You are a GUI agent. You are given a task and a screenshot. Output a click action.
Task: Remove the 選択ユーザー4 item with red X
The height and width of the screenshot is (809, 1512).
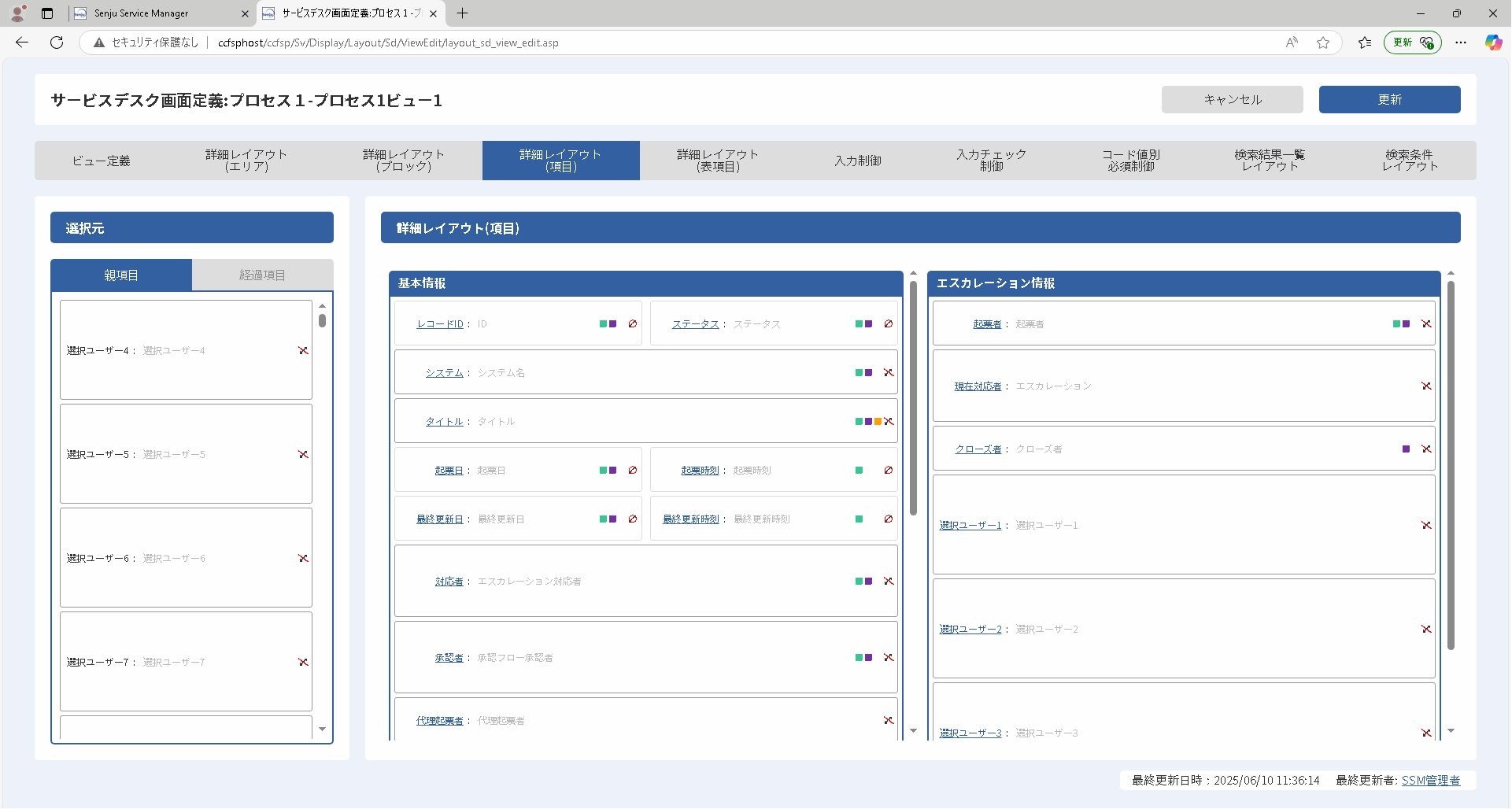point(303,351)
